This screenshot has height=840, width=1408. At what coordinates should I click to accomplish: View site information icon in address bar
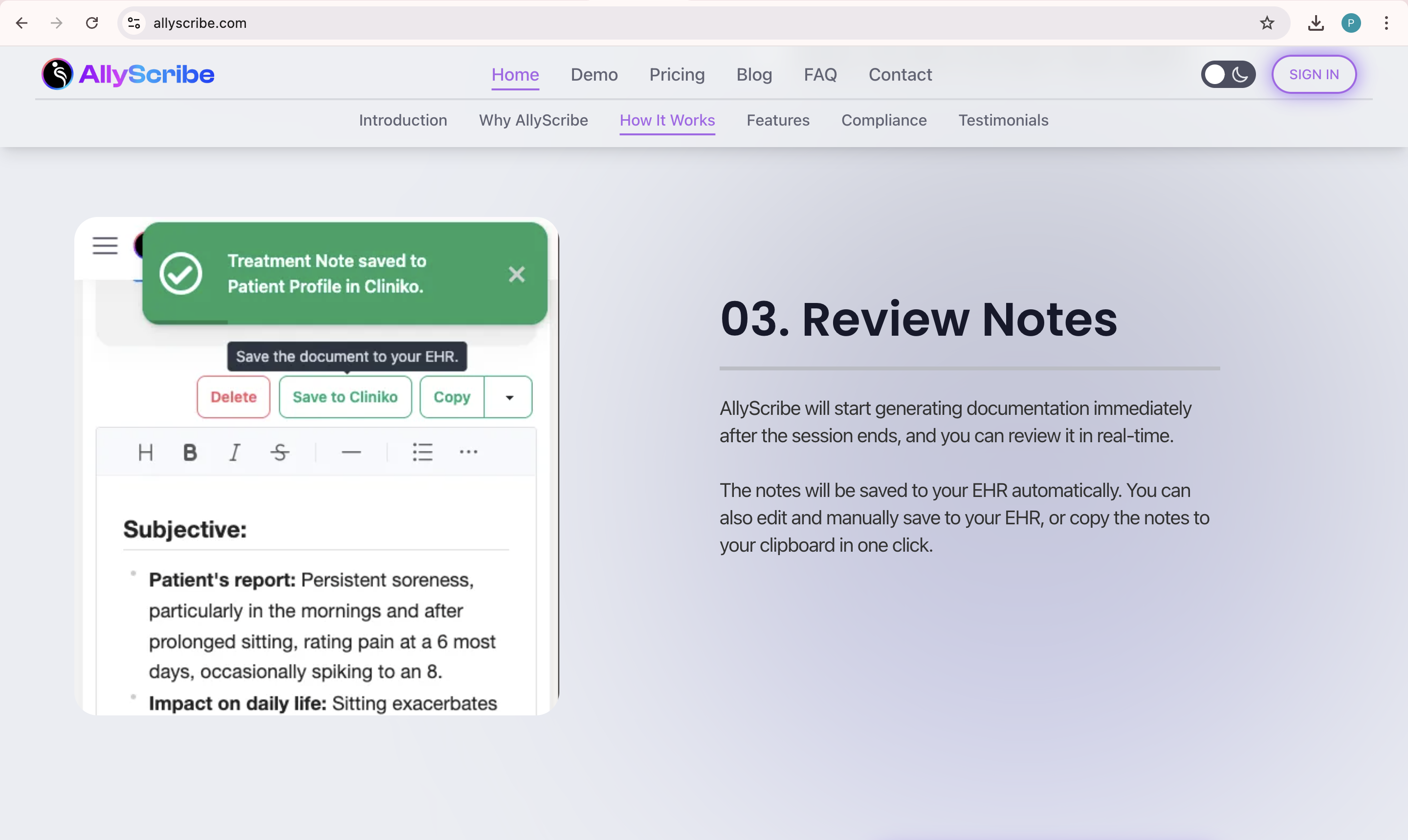tap(134, 23)
